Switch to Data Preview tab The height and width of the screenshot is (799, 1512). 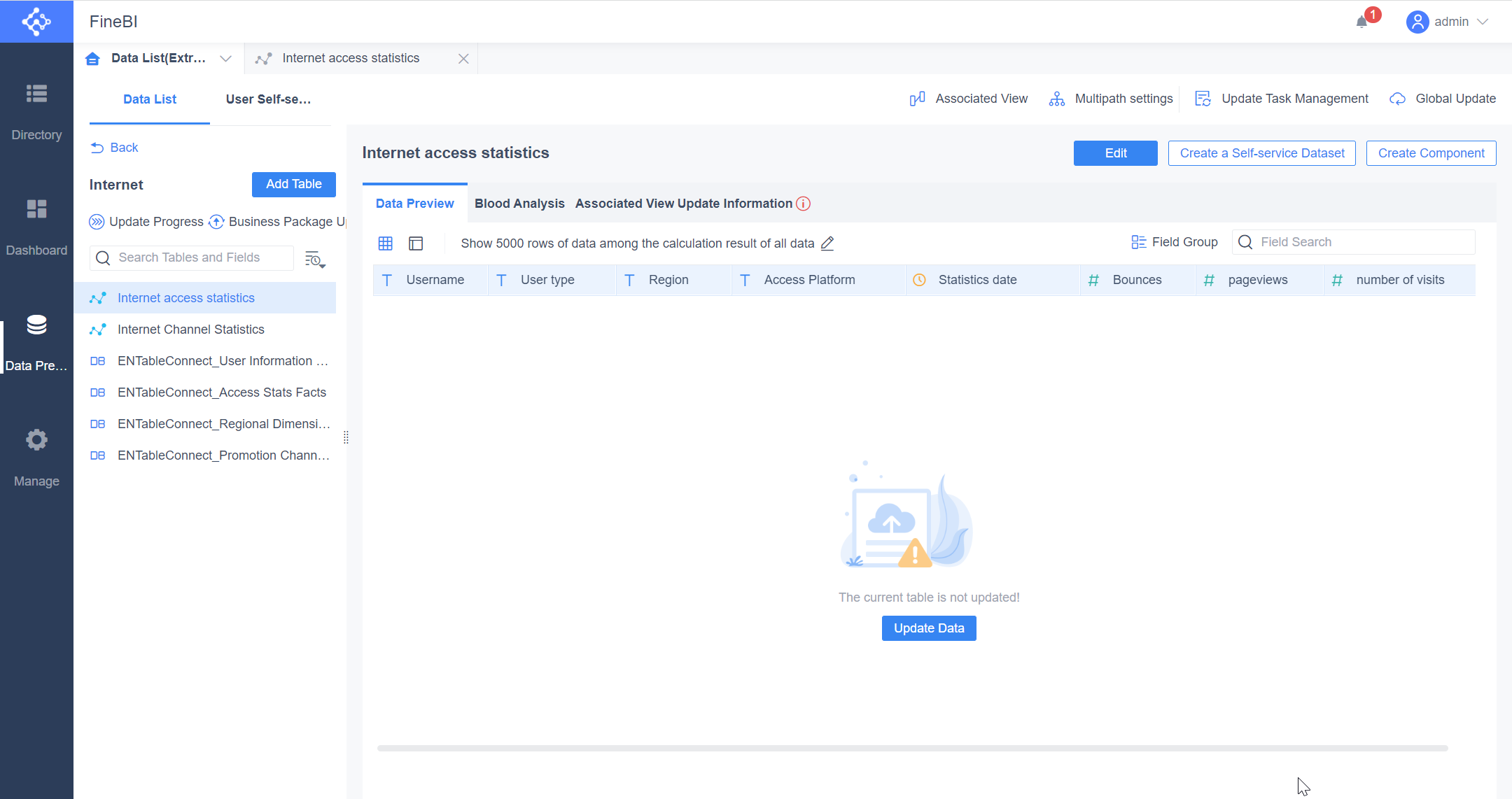415,204
